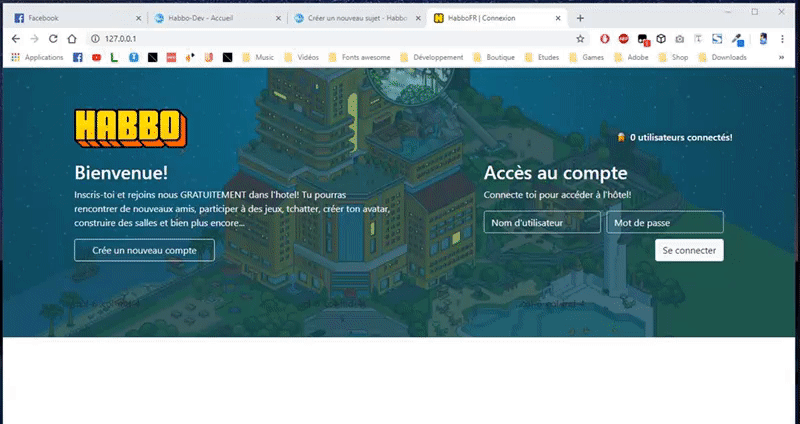Click the 'Accès au compte' heading
800x424 pixels.
(556, 172)
